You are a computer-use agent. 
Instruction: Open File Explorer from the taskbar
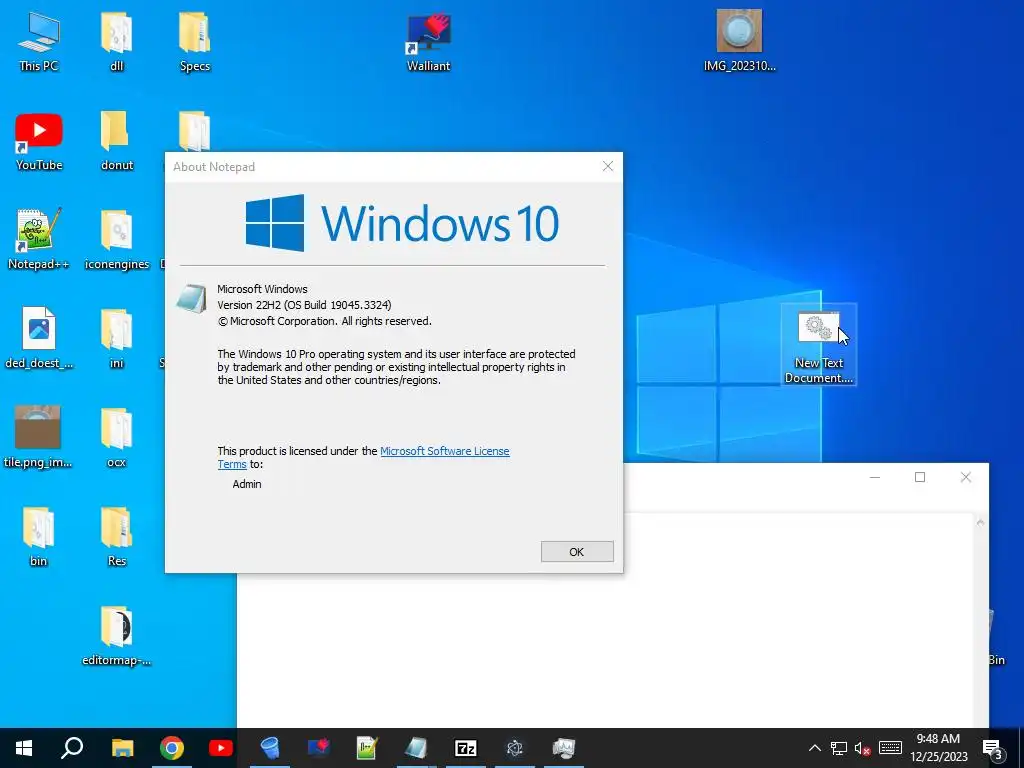[122, 748]
